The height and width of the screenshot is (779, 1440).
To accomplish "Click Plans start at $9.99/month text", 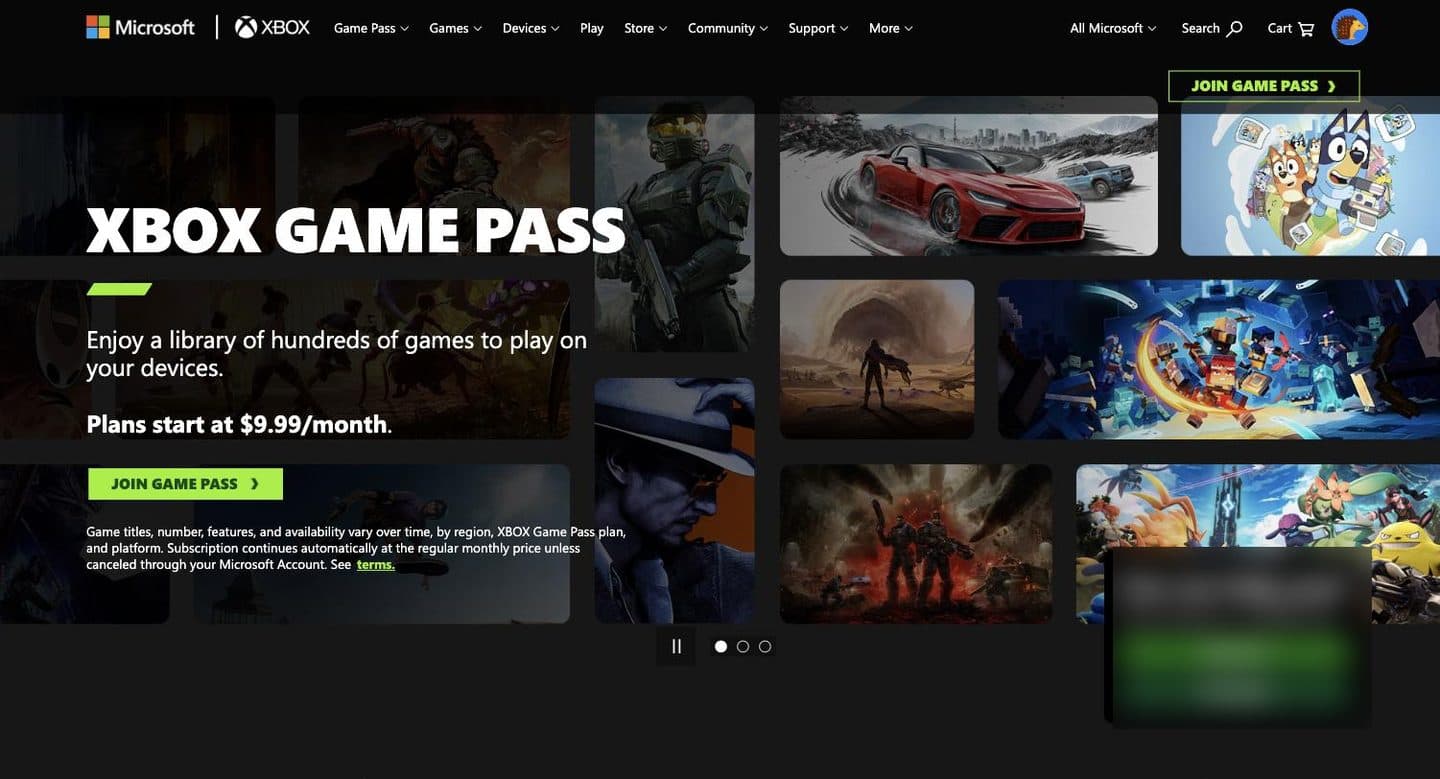I will pyautogui.click(x=239, y=424).
